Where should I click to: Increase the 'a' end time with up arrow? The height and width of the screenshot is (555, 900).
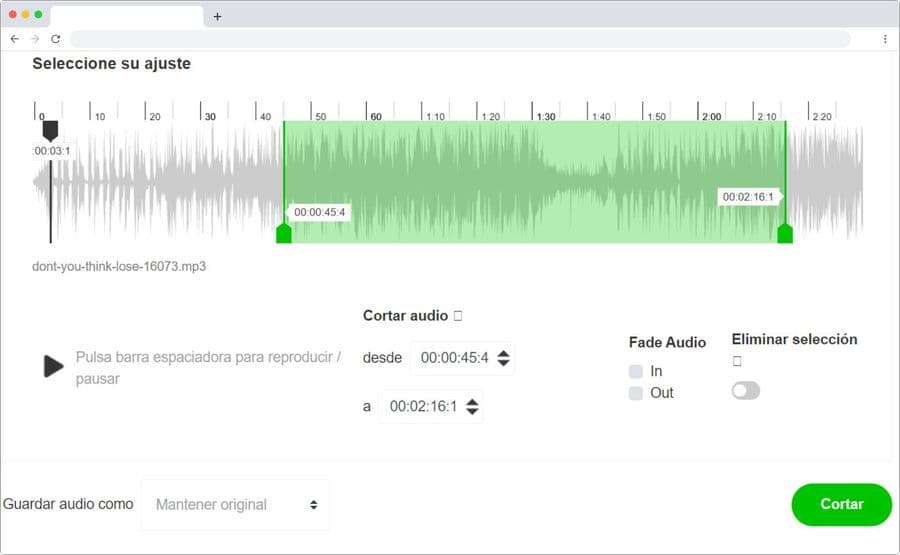pos(472,401)
